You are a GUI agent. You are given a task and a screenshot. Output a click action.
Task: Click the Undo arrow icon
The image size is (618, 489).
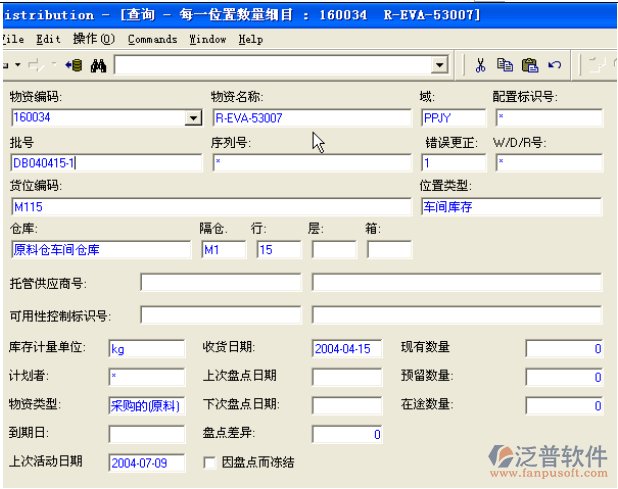(554, 65)
